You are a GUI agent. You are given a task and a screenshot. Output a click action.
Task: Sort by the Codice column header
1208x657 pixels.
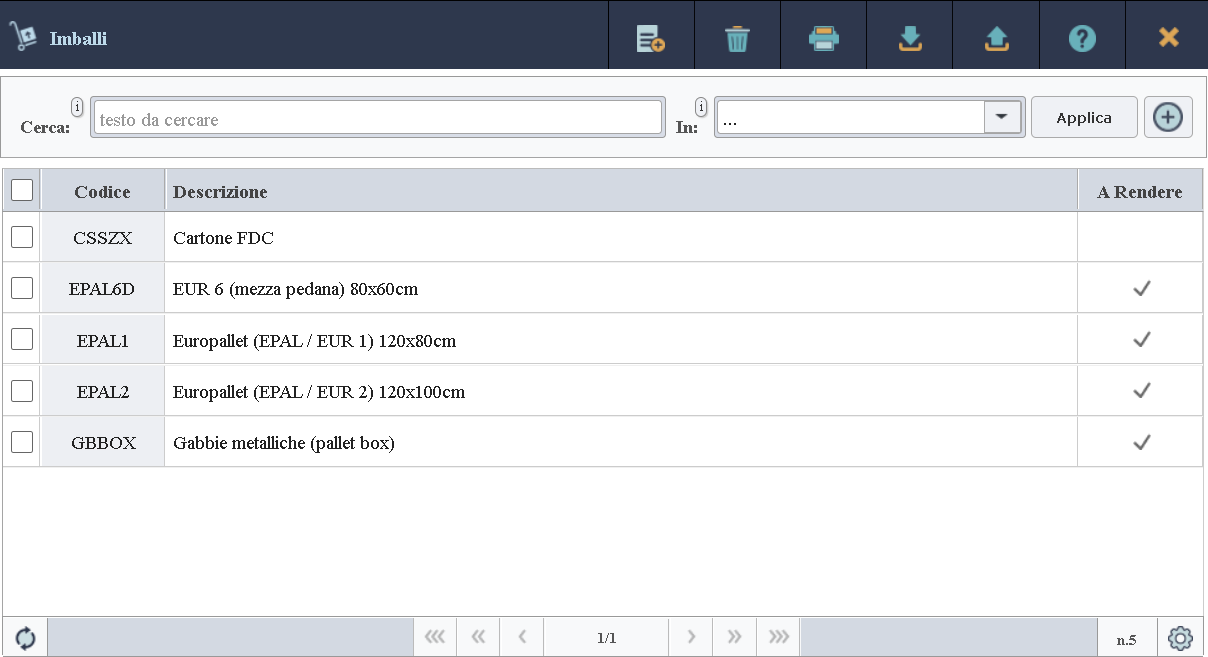[102, 191]
